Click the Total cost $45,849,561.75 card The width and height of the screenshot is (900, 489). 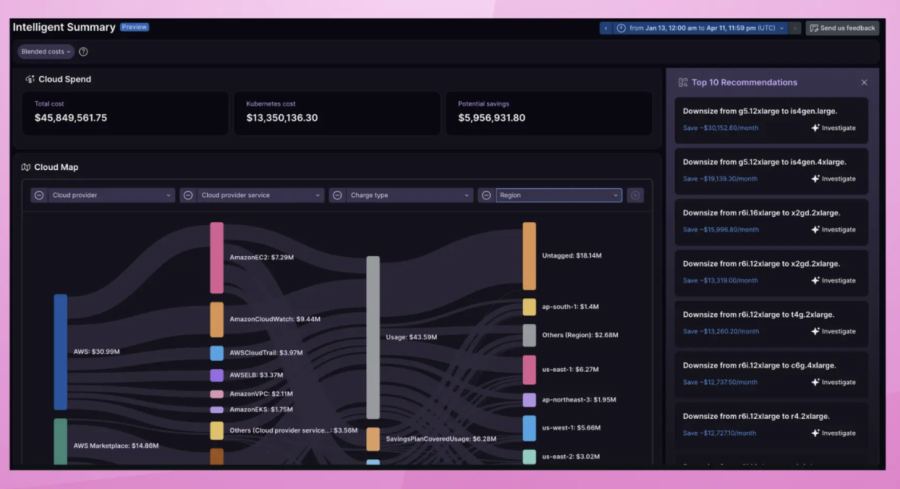pos(125,113)
